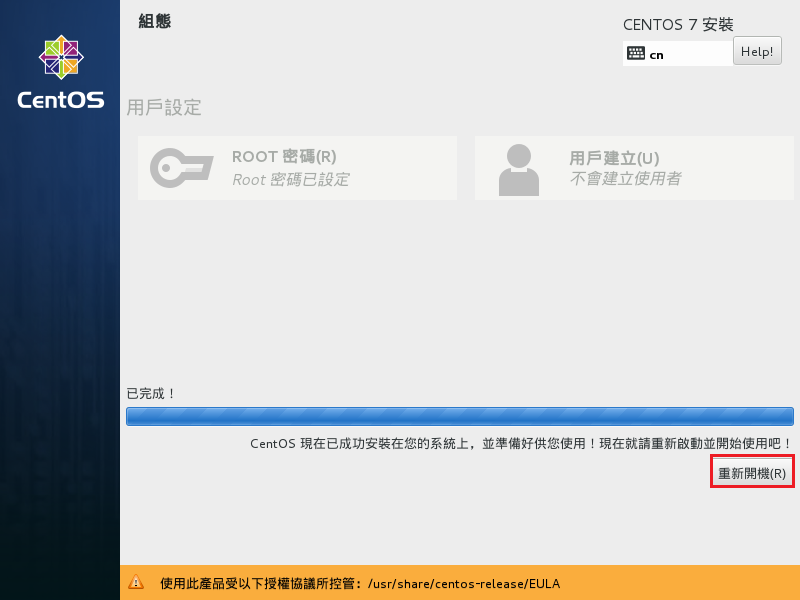Click the EULA license path notice
The height and width of the screenshot is (600, 800).
click(x=360, y=583)
